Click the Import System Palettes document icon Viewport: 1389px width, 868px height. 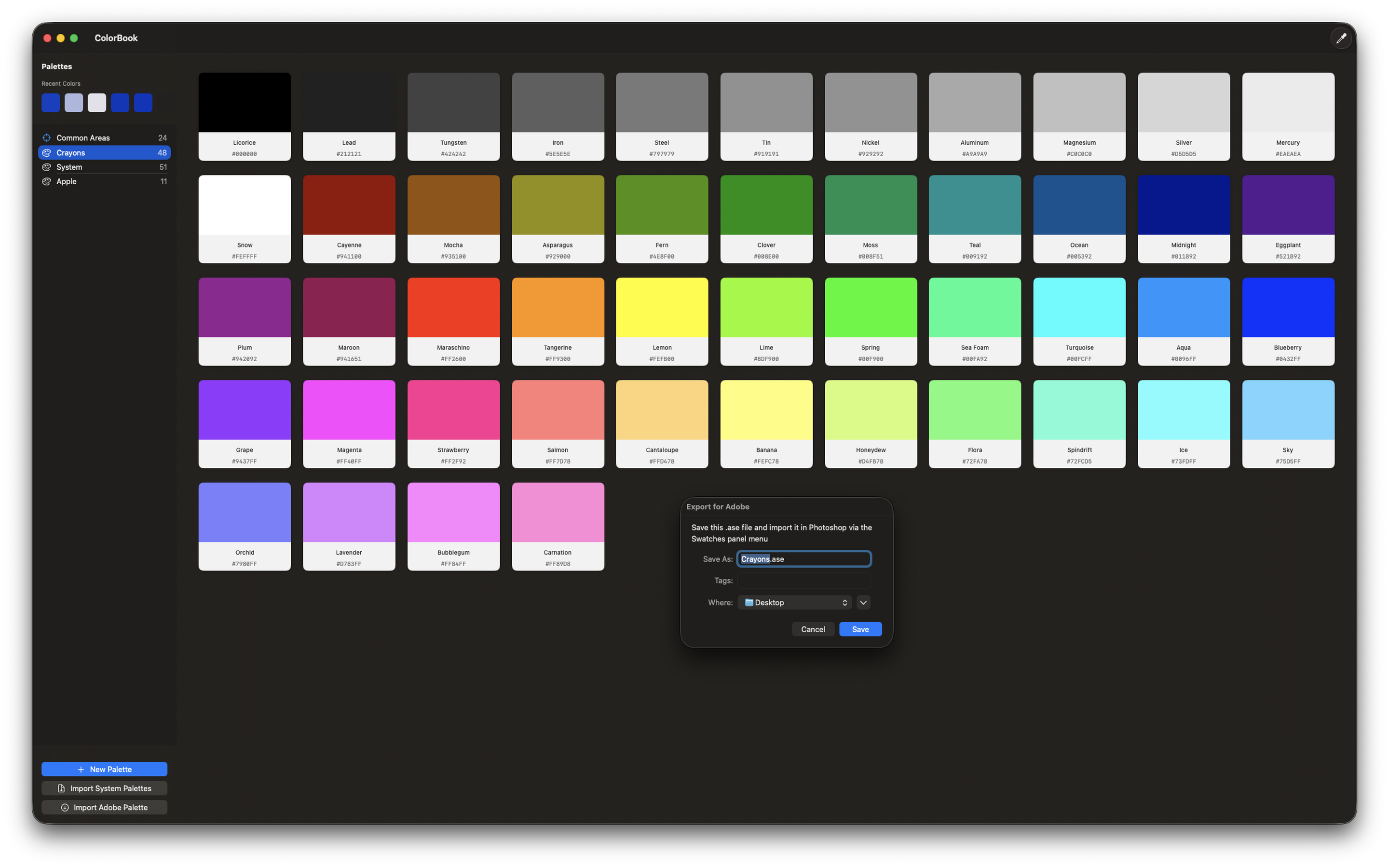[61, 788]
